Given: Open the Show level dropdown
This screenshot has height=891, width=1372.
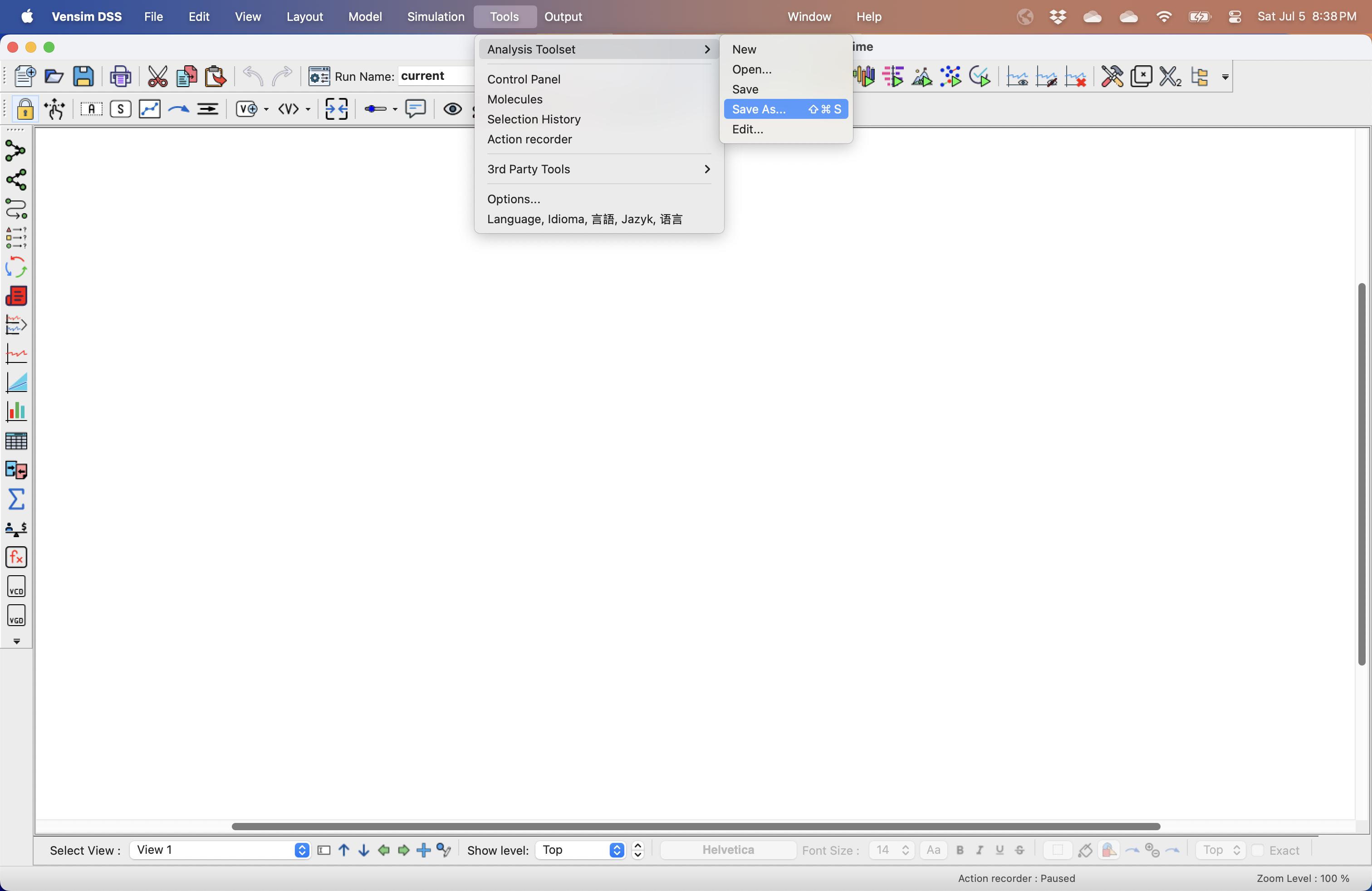Looking at the screenshot, I should tap(580, 850).
